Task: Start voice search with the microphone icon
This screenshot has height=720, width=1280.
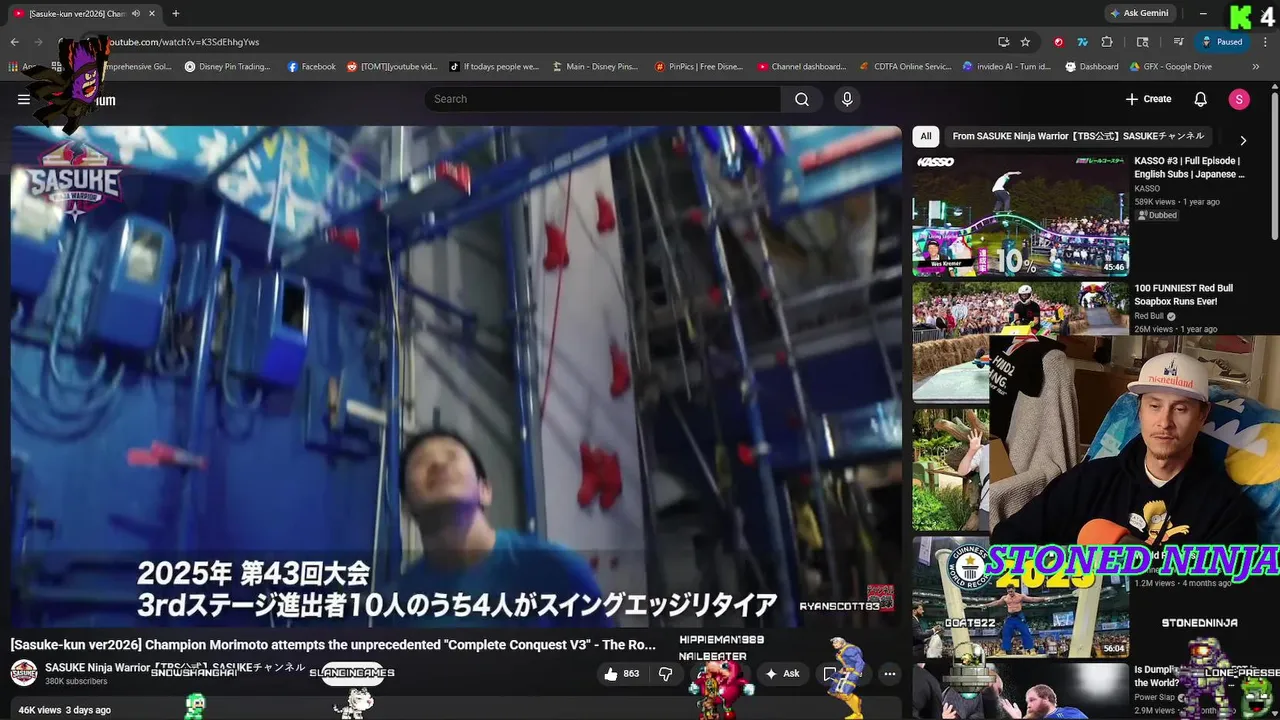Action: coord(847,99)
